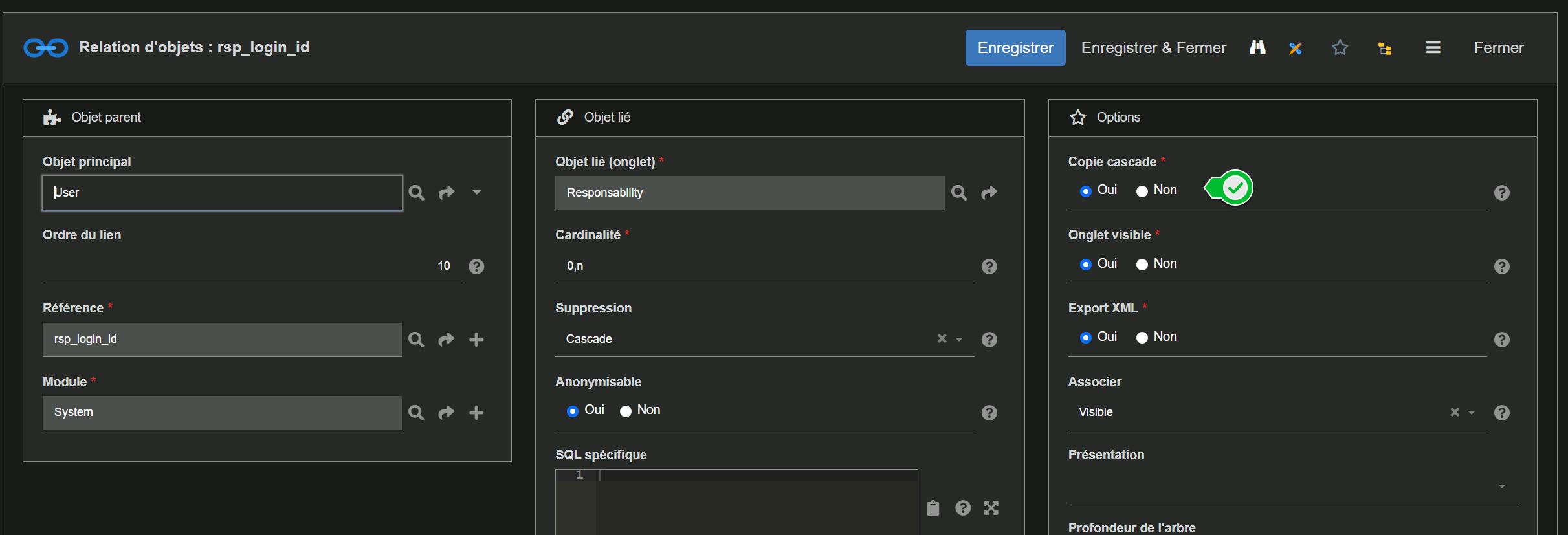Mark record as favorite with star icon

(1340, 48)
